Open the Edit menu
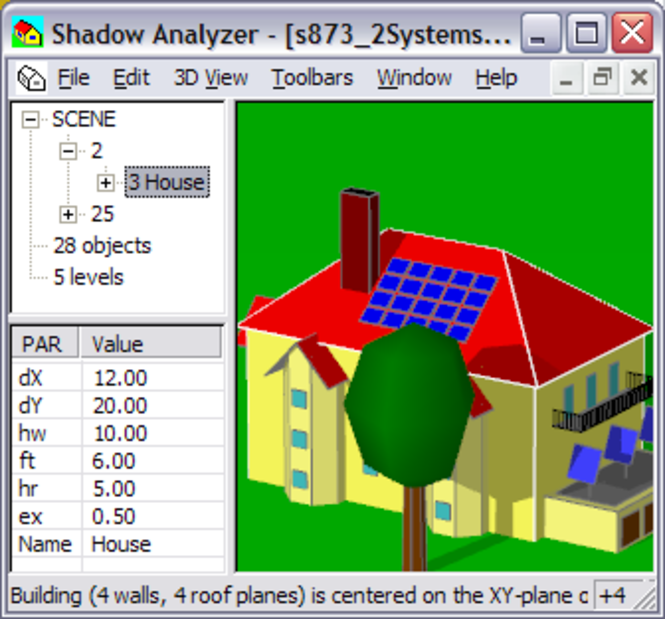The height and width of the screenshot is (619, 665). click(131, 78)
